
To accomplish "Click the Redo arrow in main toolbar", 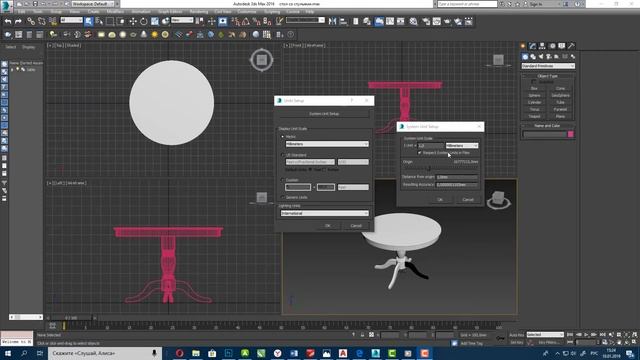I will pyautogui.click(x=18, y=21).
